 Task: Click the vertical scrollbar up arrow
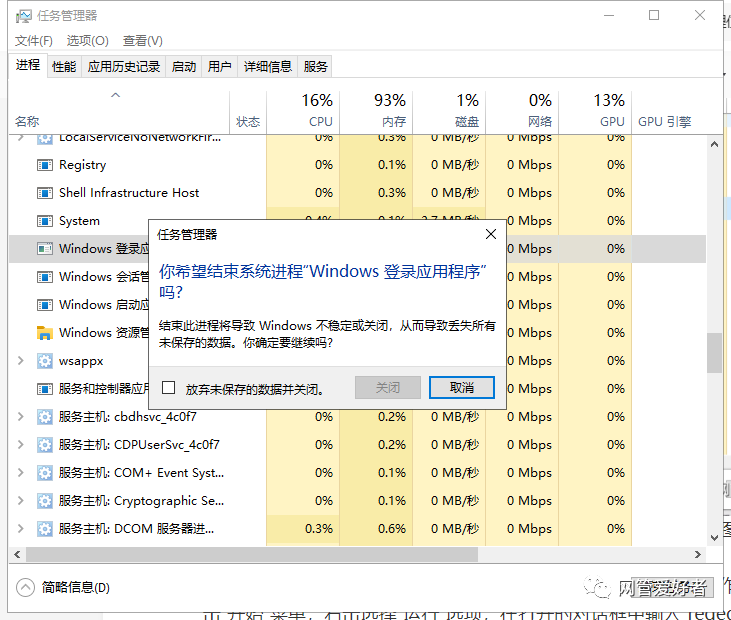point(714,145)
